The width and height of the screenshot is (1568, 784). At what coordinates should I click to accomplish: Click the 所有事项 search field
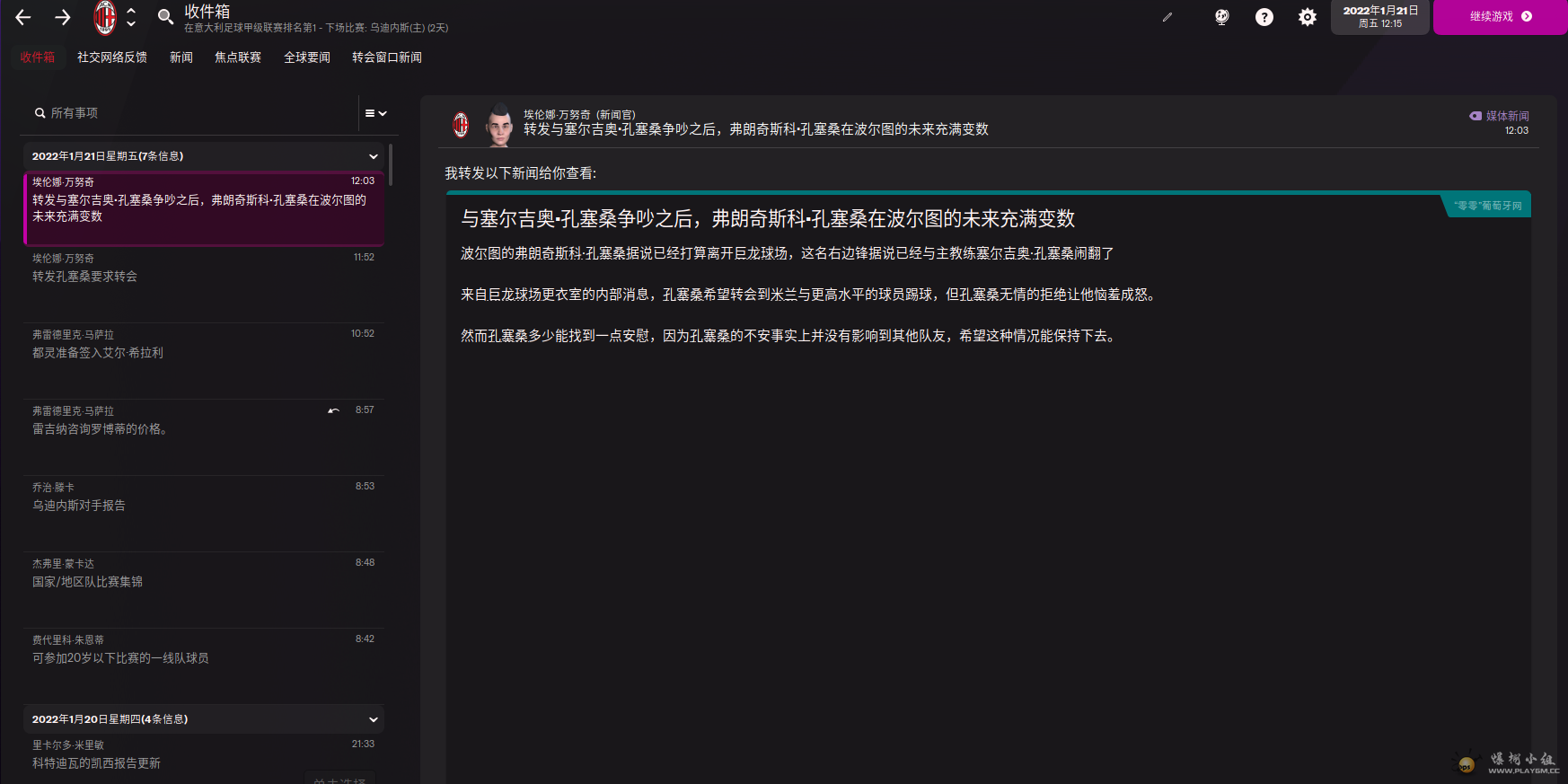click(x=189, y=113)
